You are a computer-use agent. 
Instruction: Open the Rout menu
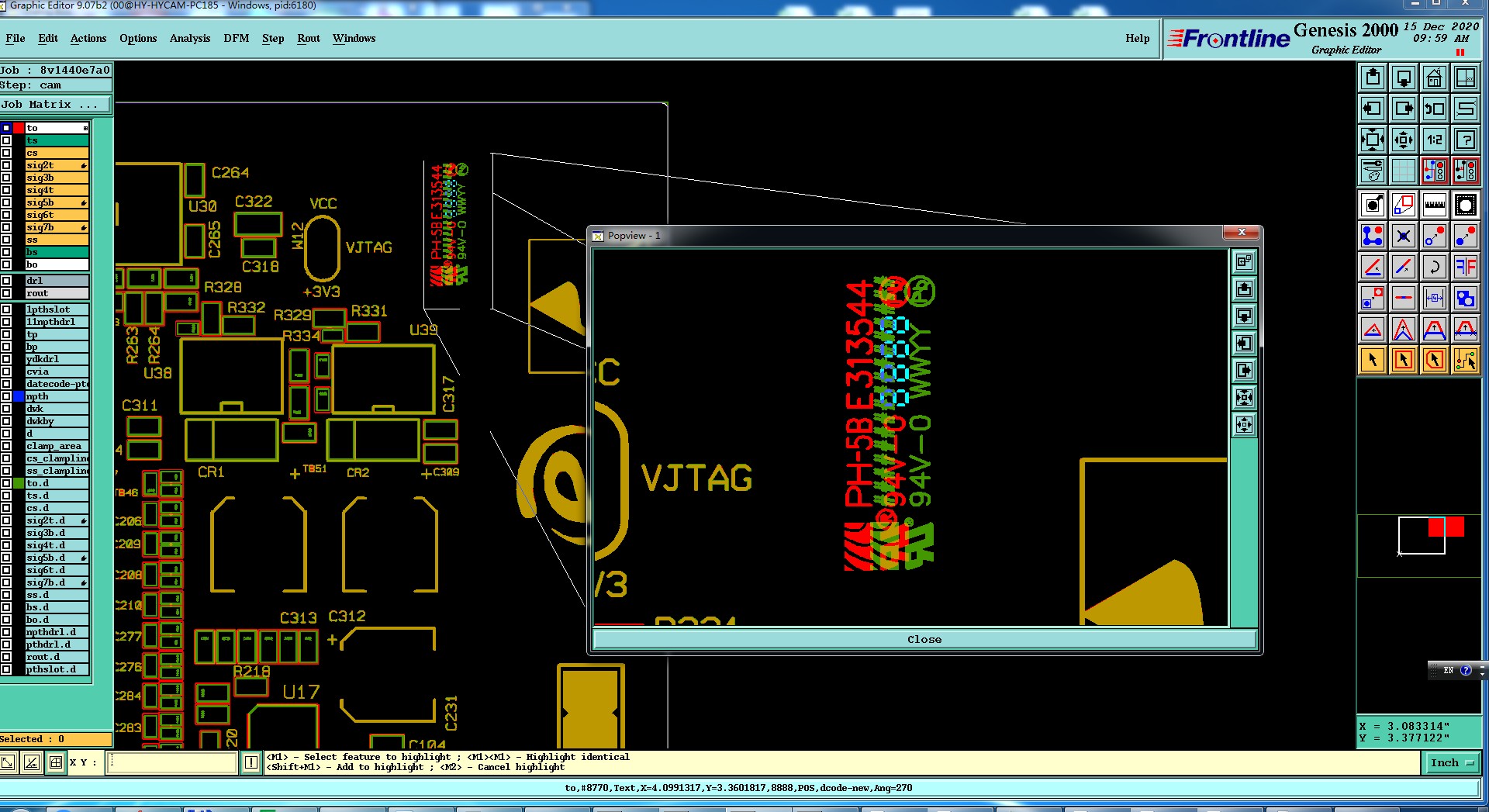tap(309, 38)
